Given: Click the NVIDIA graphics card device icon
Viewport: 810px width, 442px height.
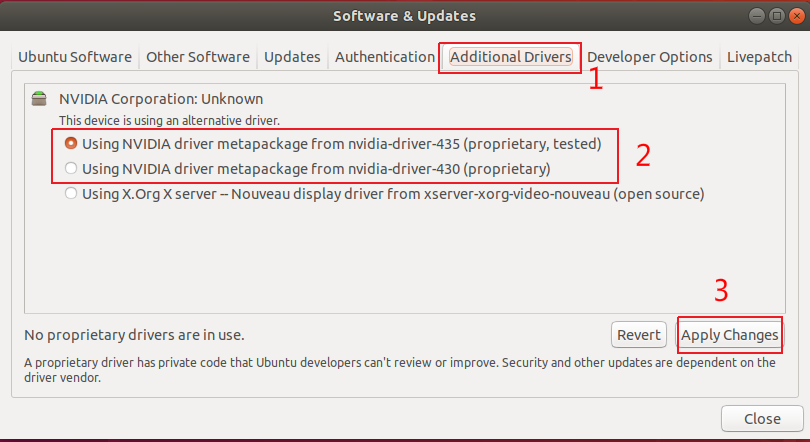Looking at the screenshot, I should click(39, 98).
